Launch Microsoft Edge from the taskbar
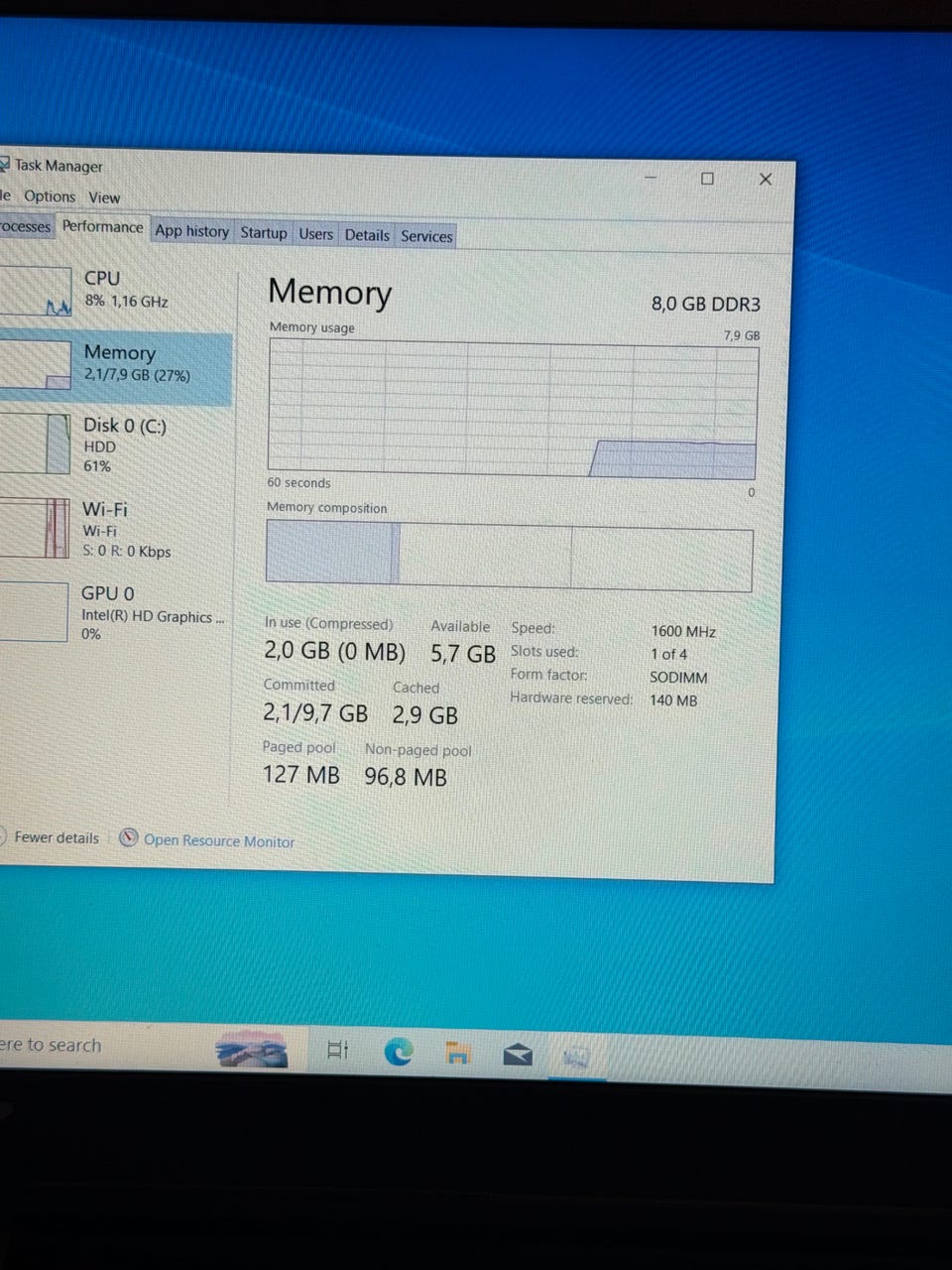The width and height of the screenshot is (952, 1270). coord(399,1051)
